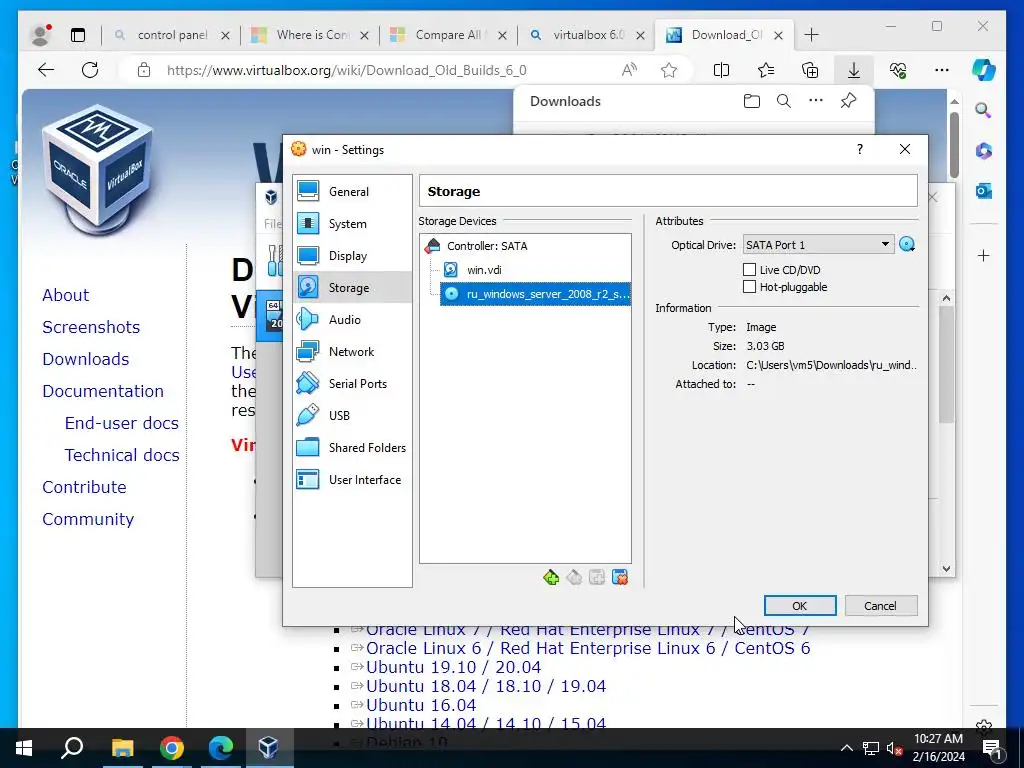1024x768 pixels.
Task: Open Edge Settings and more menu
Action: click(x=941, y=70)
